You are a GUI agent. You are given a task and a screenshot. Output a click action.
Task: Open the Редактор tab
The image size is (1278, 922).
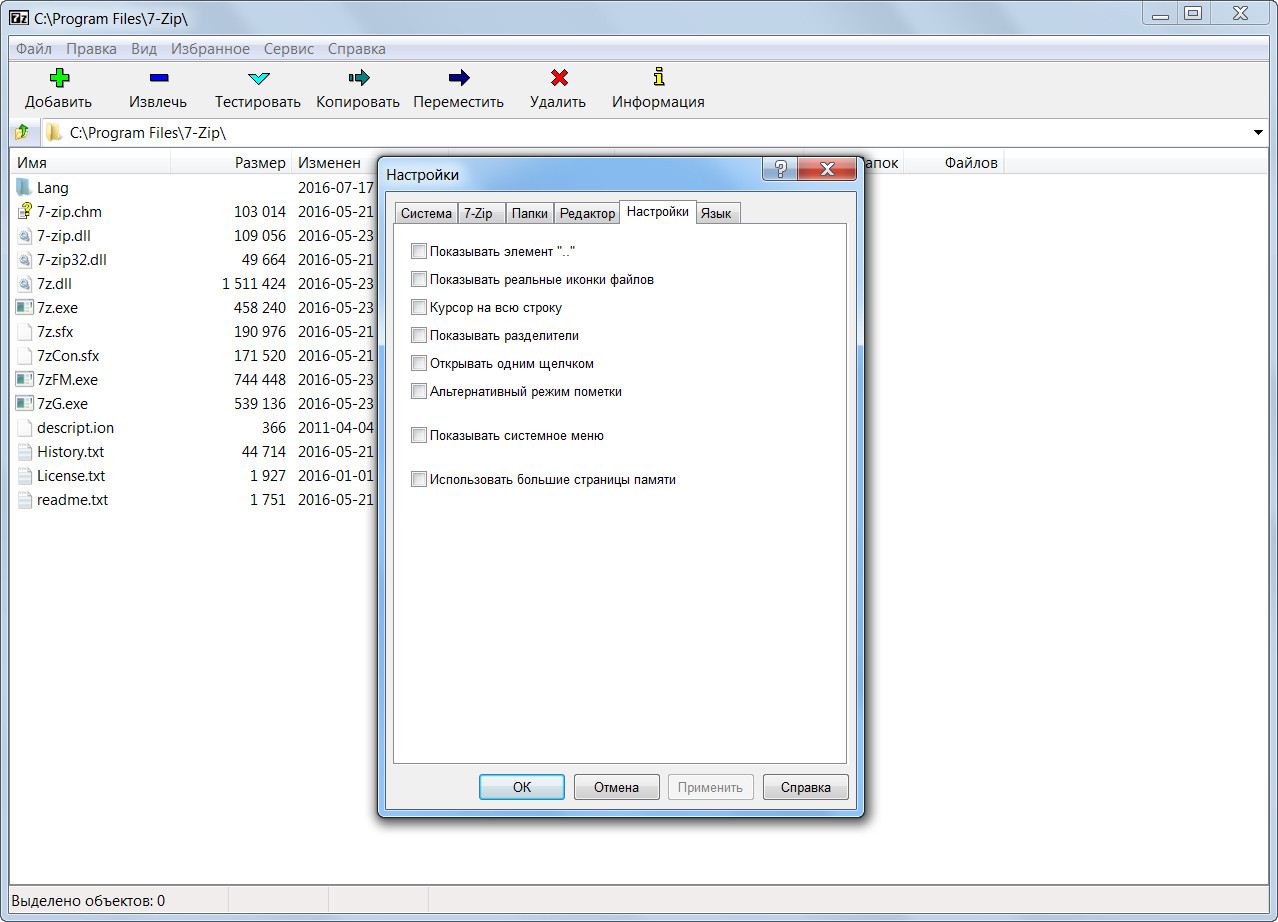pos(587,213)
